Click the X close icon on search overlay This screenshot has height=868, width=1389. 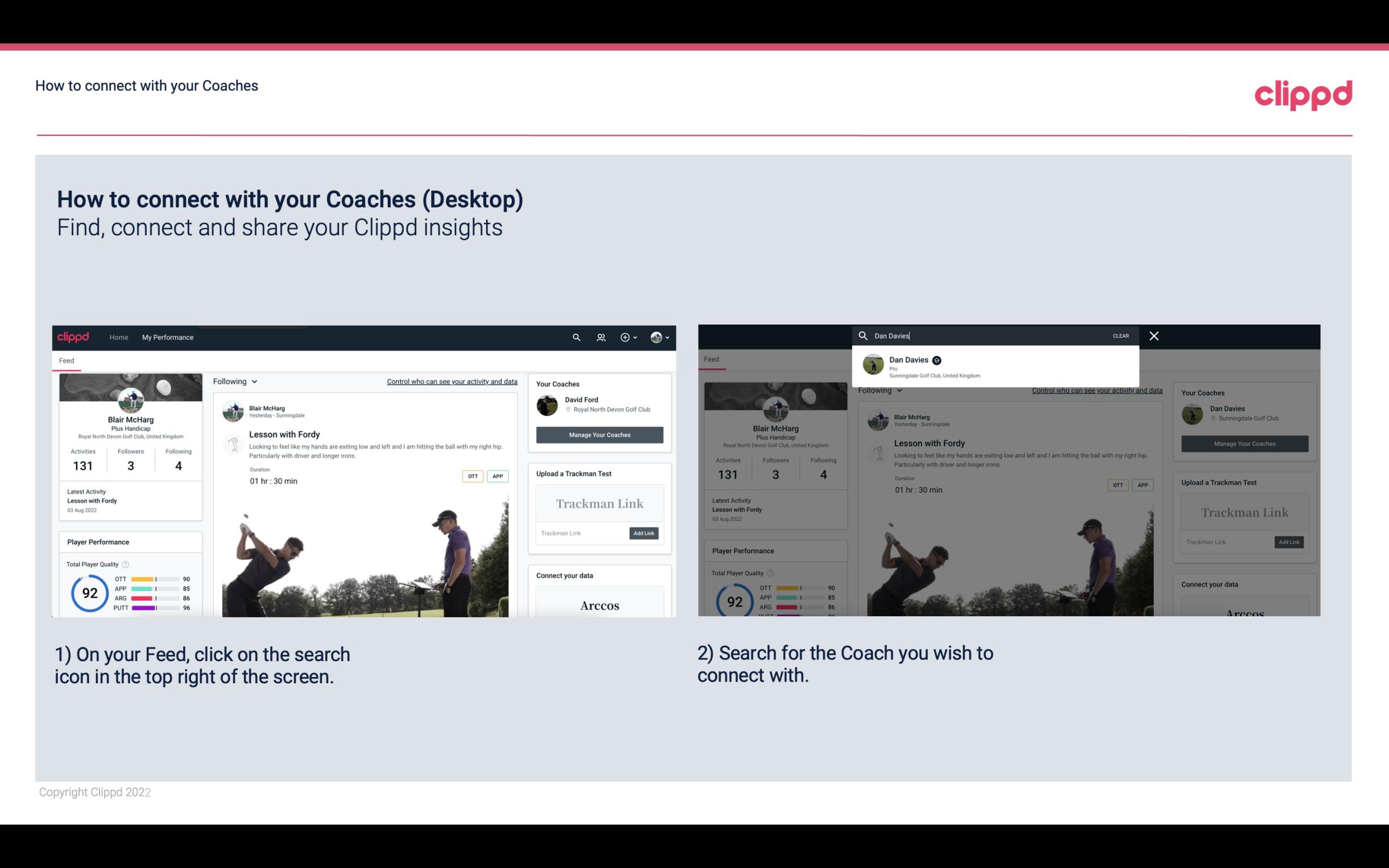pos(1153,335)
